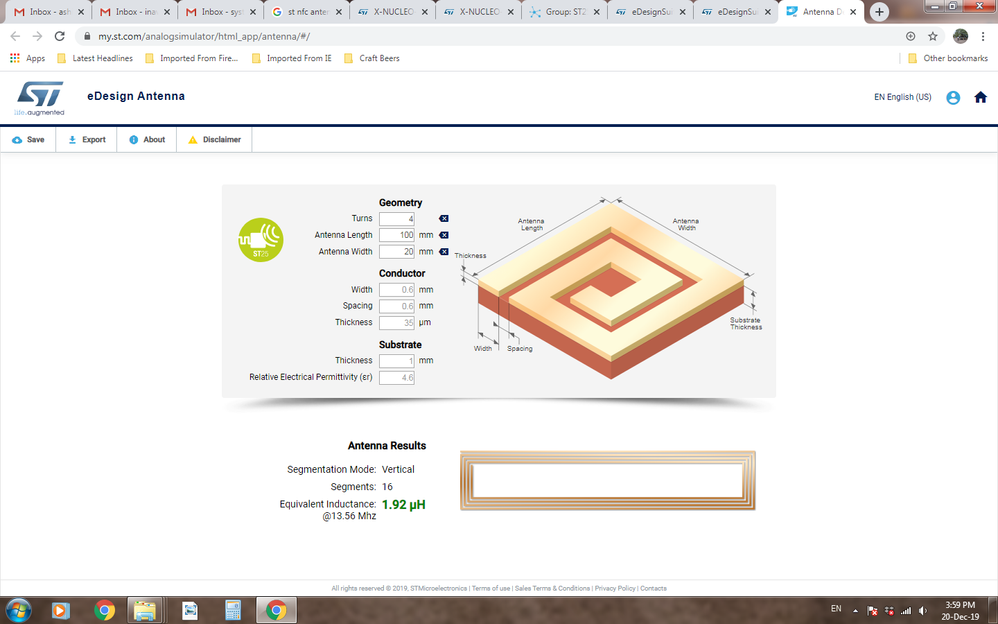Open Craft Beers bookmark folder
The height and width of the screenshot is (624, 998).
click(372, 58)
